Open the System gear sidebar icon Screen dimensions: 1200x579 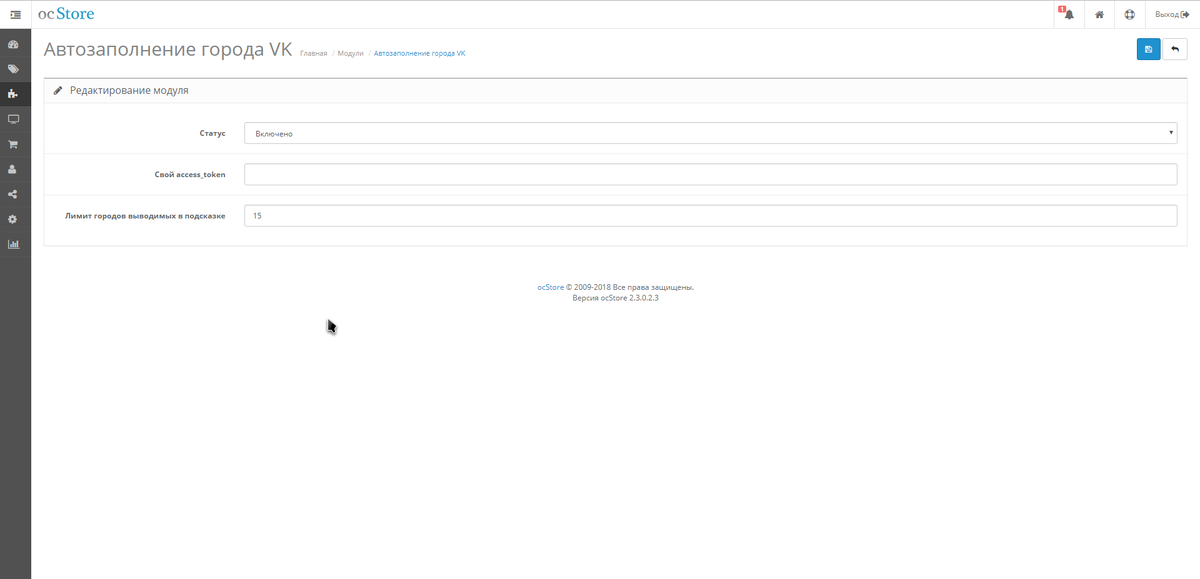(x=13, y=219)
